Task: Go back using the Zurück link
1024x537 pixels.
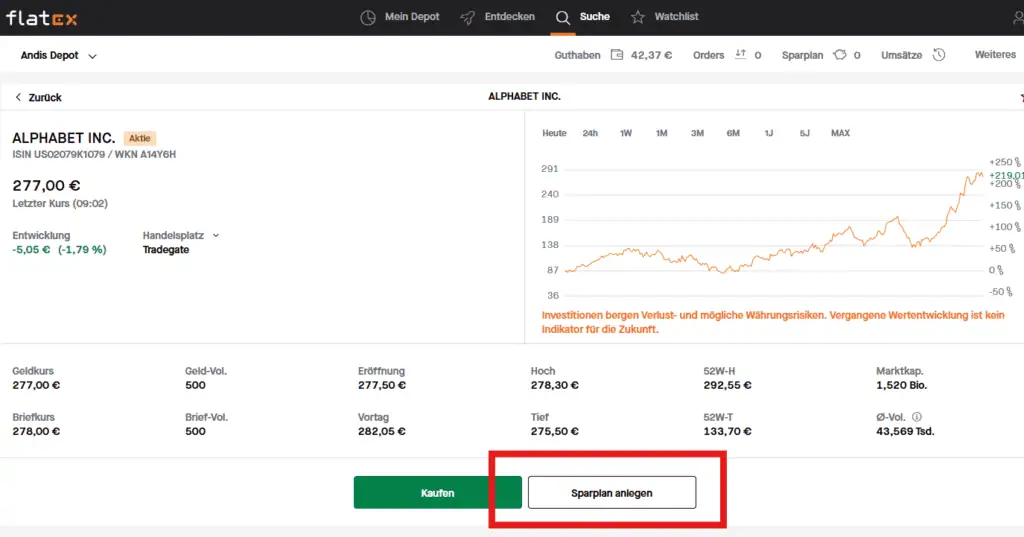Action: point(38,97)
